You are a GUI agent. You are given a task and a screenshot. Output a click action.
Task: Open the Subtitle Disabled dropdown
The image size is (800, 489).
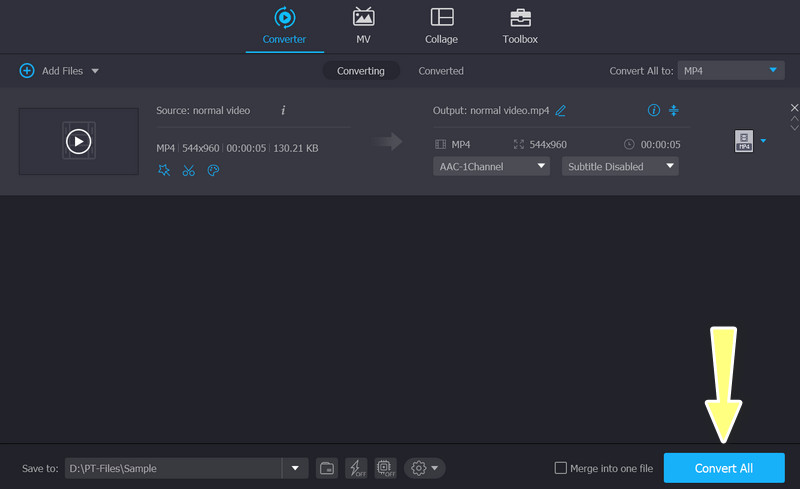(619, 167)
